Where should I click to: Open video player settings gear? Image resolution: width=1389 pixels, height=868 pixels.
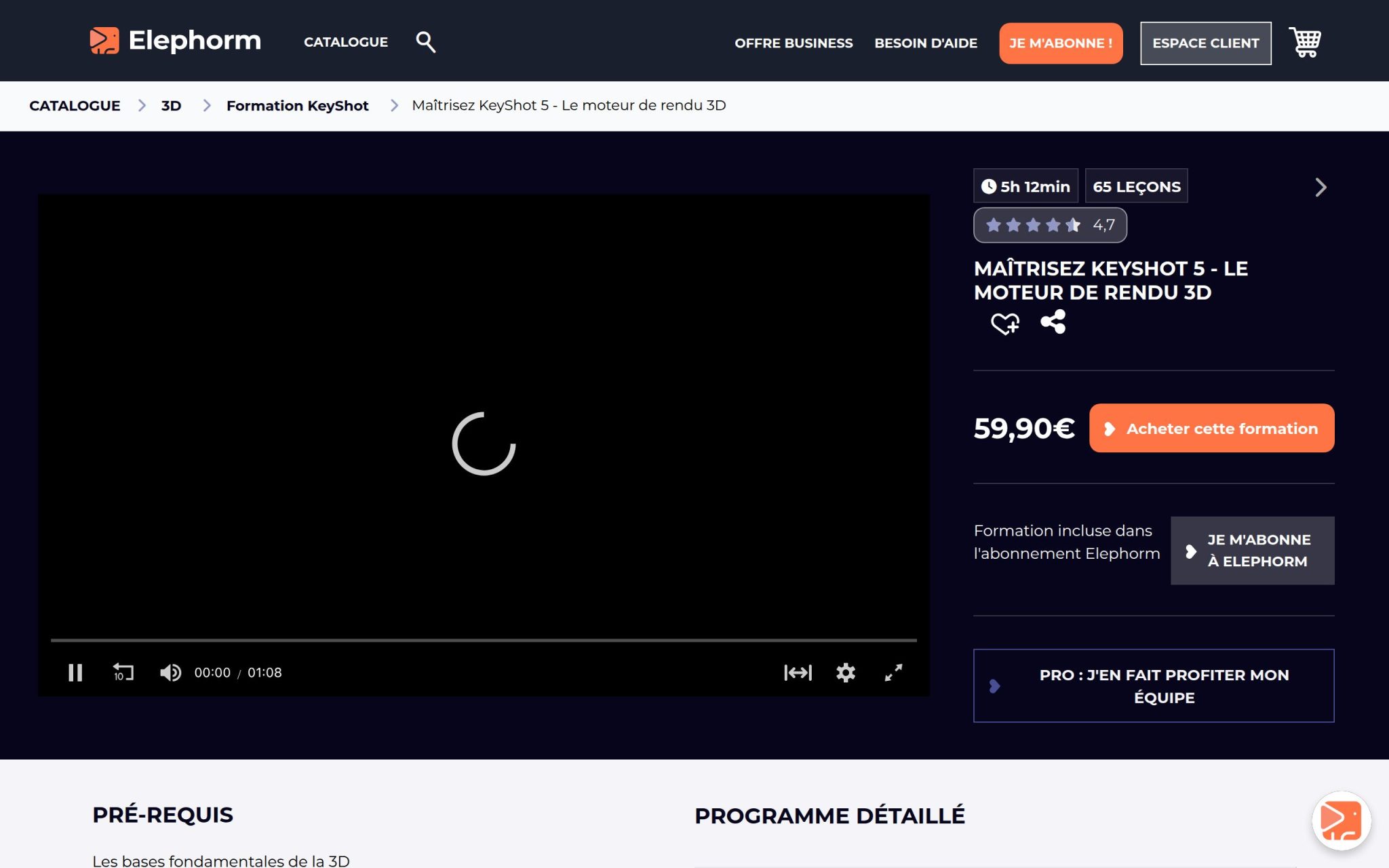click(x=845, y=672)
